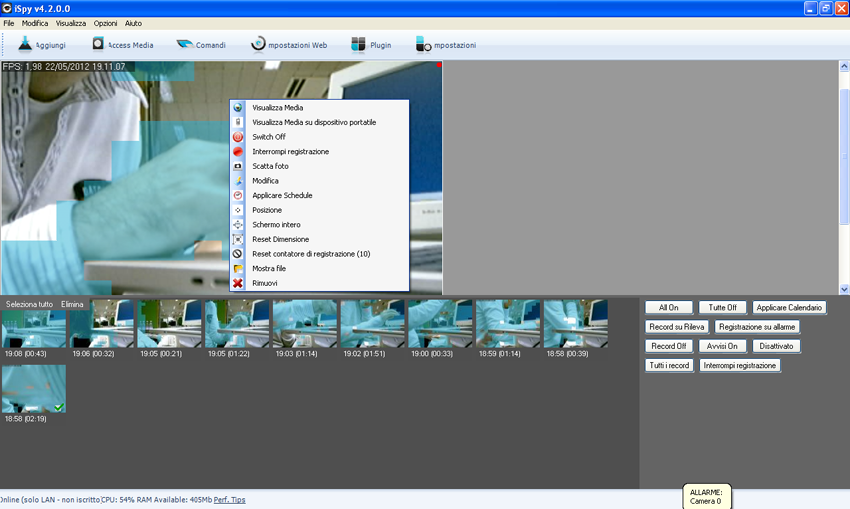Open Impostazioni Web in the toolbar
The image size is (850, 509).
coord(258,44)
